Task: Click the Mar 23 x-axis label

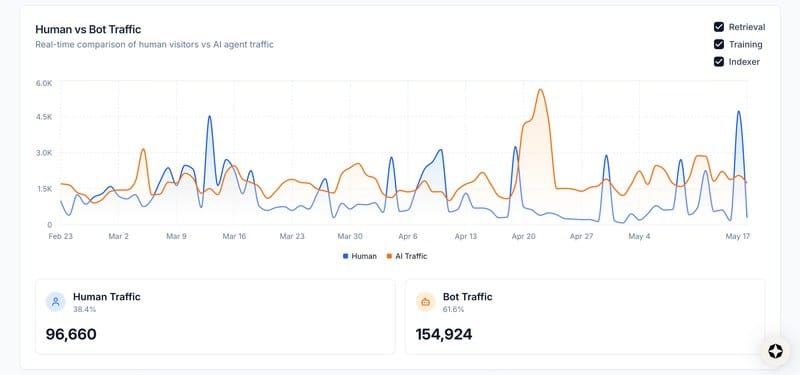Action: pos(292,236)
